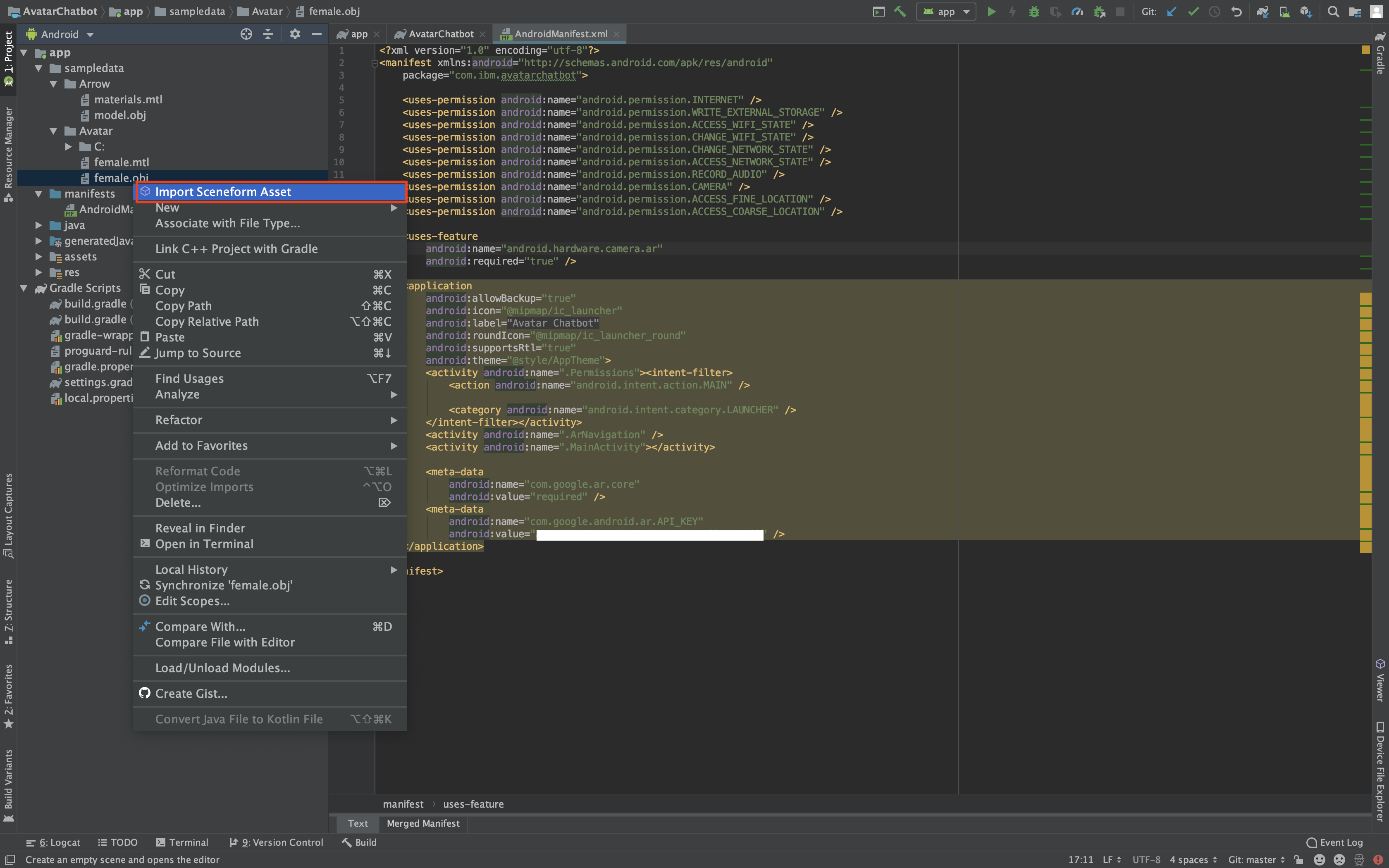
Task: Click Git commit checkmark icon
Action: pyautogui.click(x=1193, y=12)
